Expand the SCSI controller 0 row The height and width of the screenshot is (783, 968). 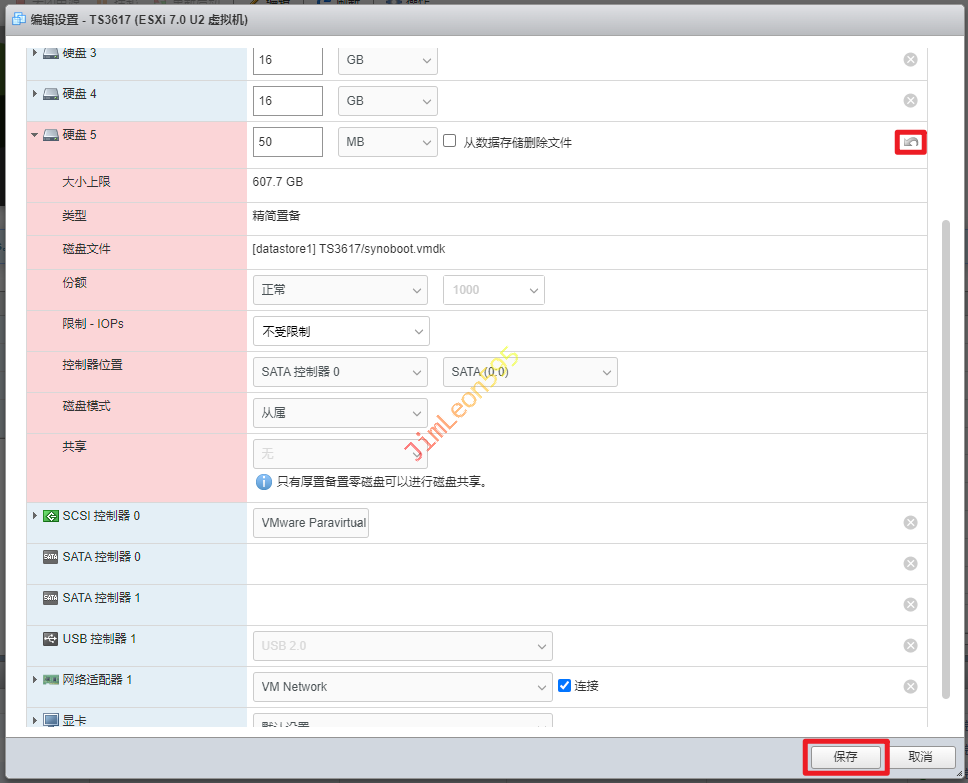[34, 516]
